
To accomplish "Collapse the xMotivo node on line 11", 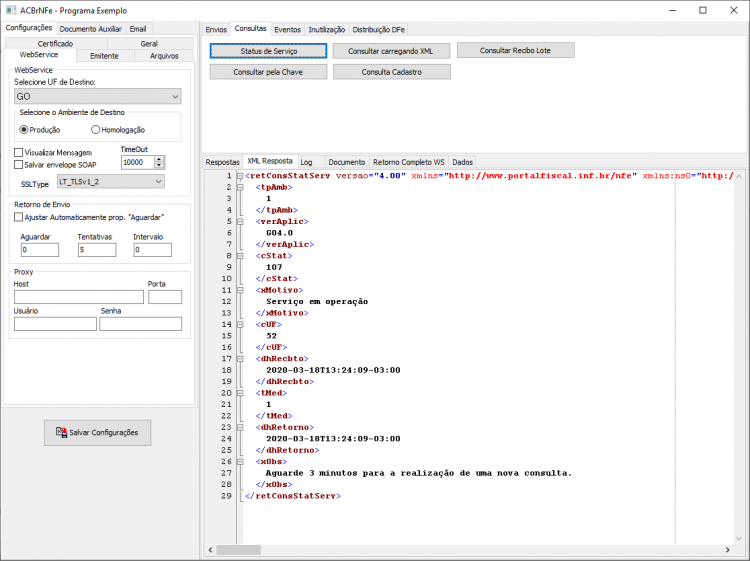I will (240, 290).
